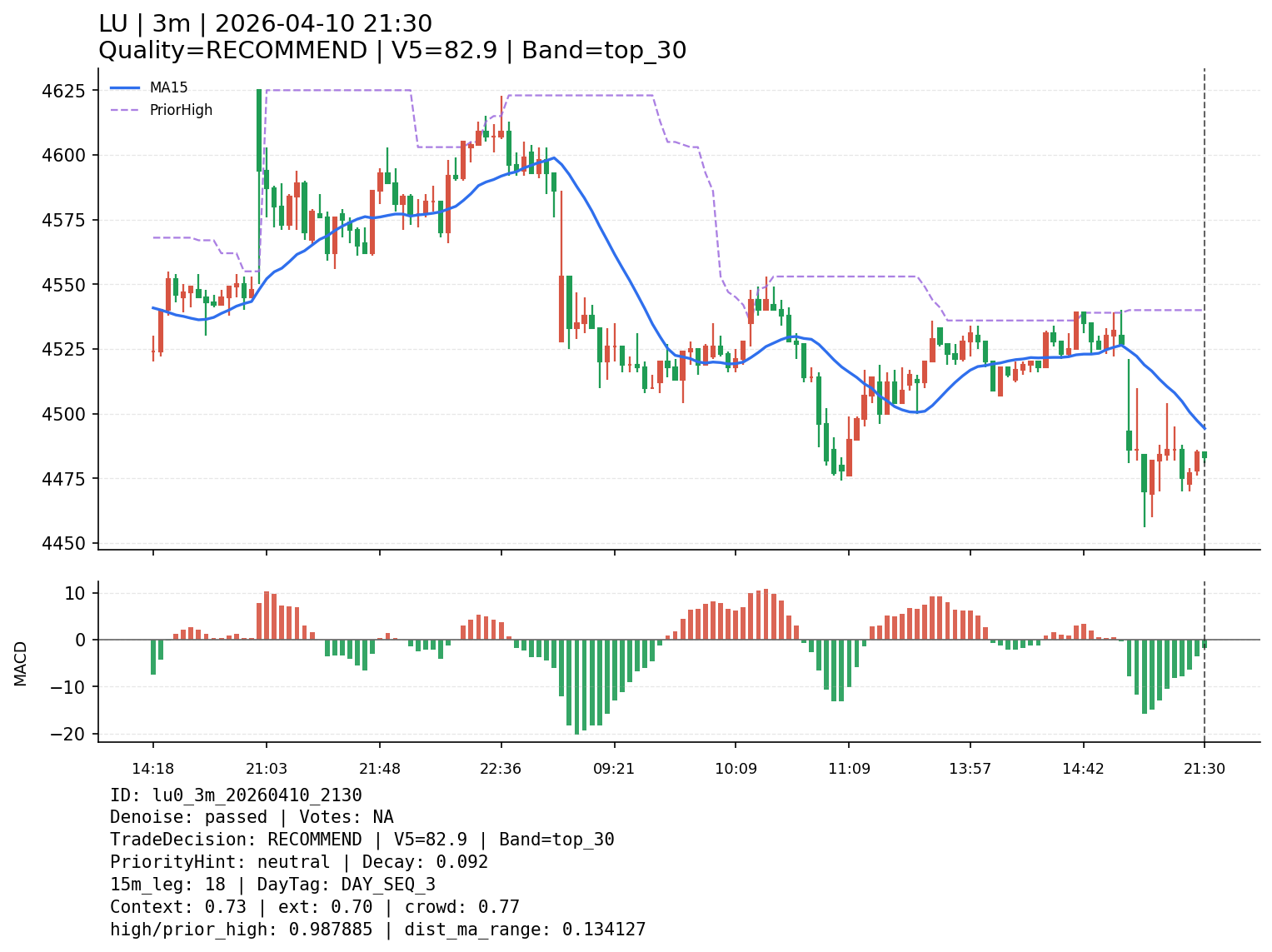1272x952 pixels.
Task: Click the chart title starting with LU
Action: 265,24
